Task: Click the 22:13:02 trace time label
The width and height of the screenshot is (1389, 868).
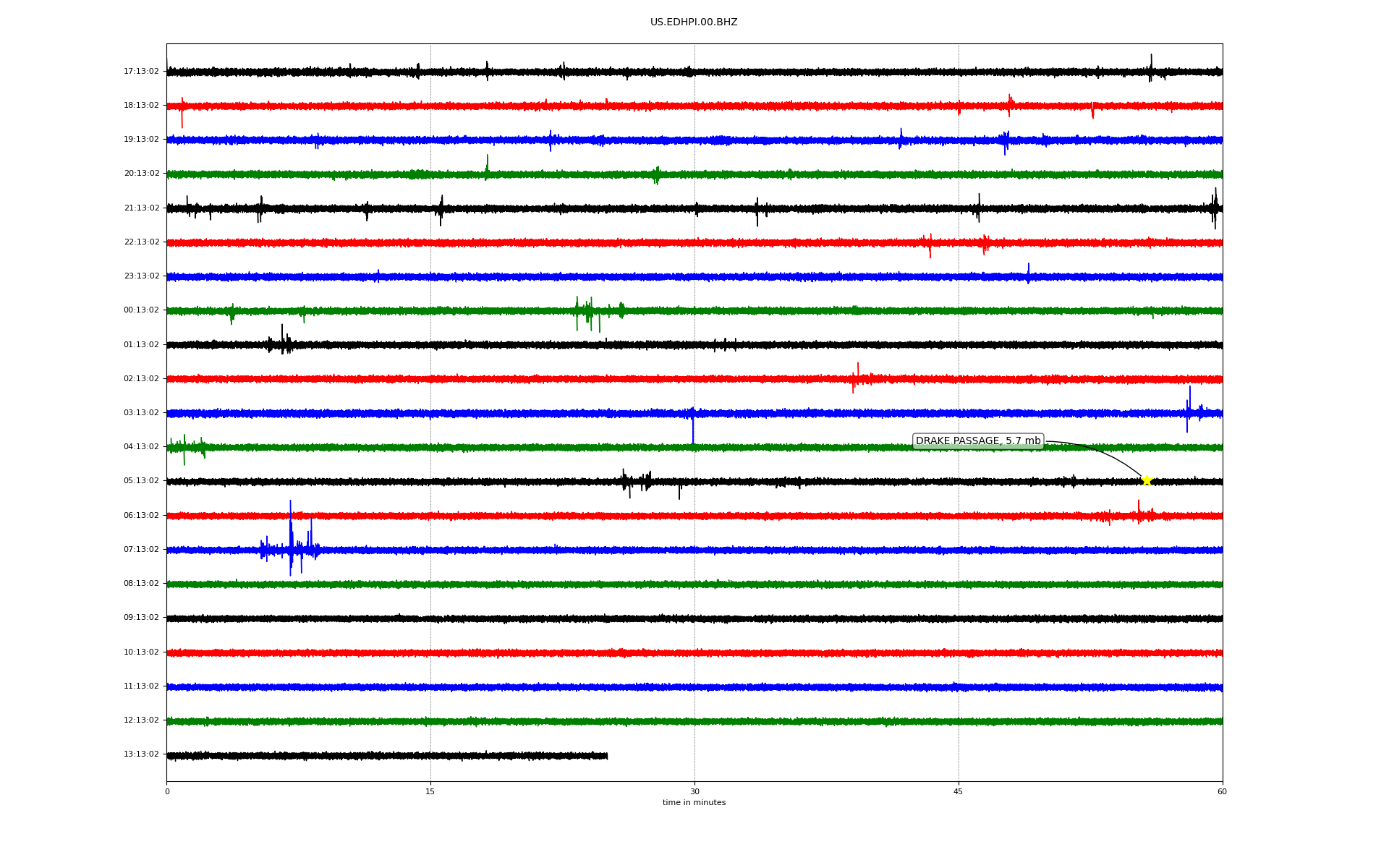Action: 141,242
